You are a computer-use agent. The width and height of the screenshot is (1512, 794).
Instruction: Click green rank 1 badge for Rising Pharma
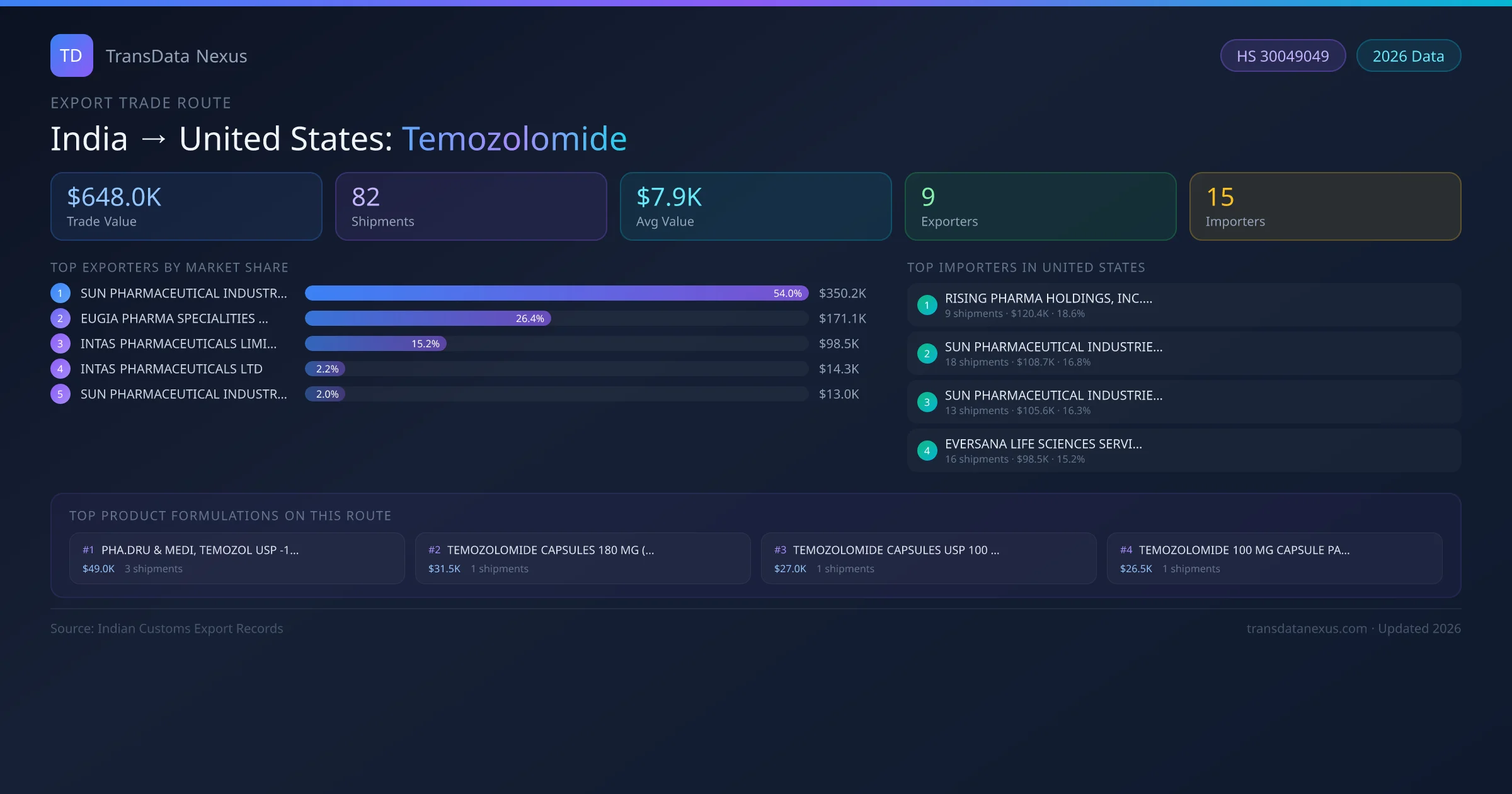(x=927, y=305)
